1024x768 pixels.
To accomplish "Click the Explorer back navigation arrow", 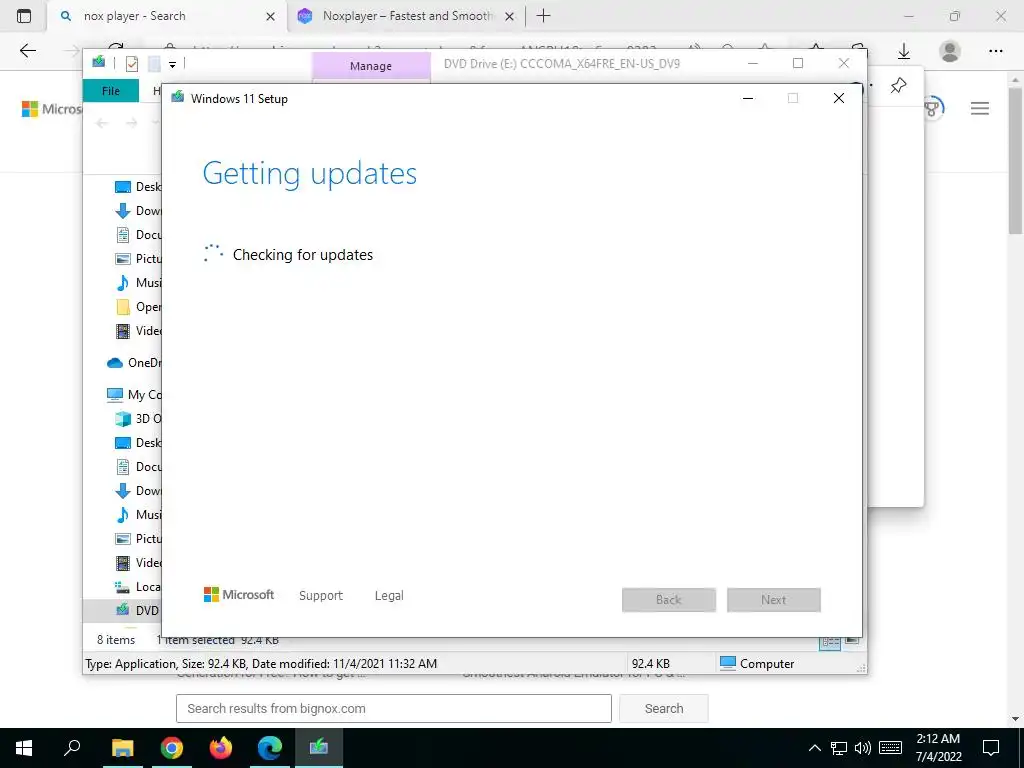I will click(102, 123).
